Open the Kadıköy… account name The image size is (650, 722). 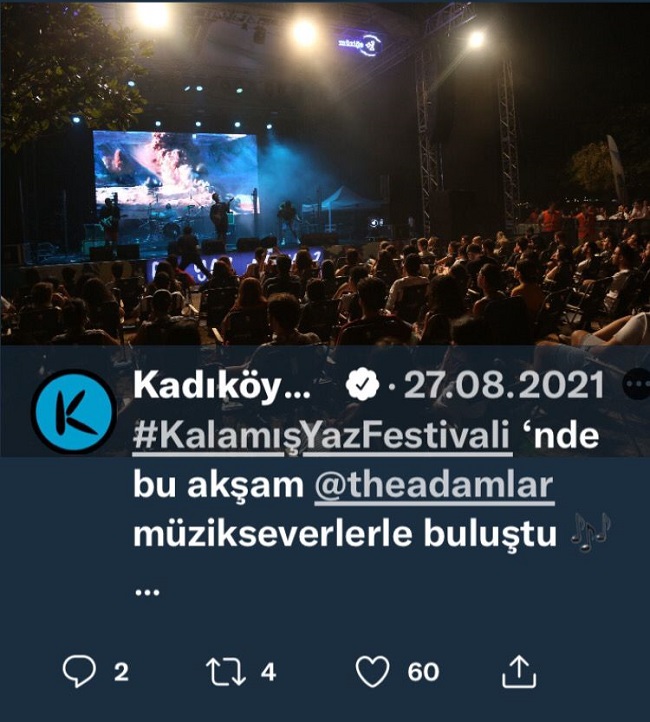pyautogui.click(x=221, y=387)
